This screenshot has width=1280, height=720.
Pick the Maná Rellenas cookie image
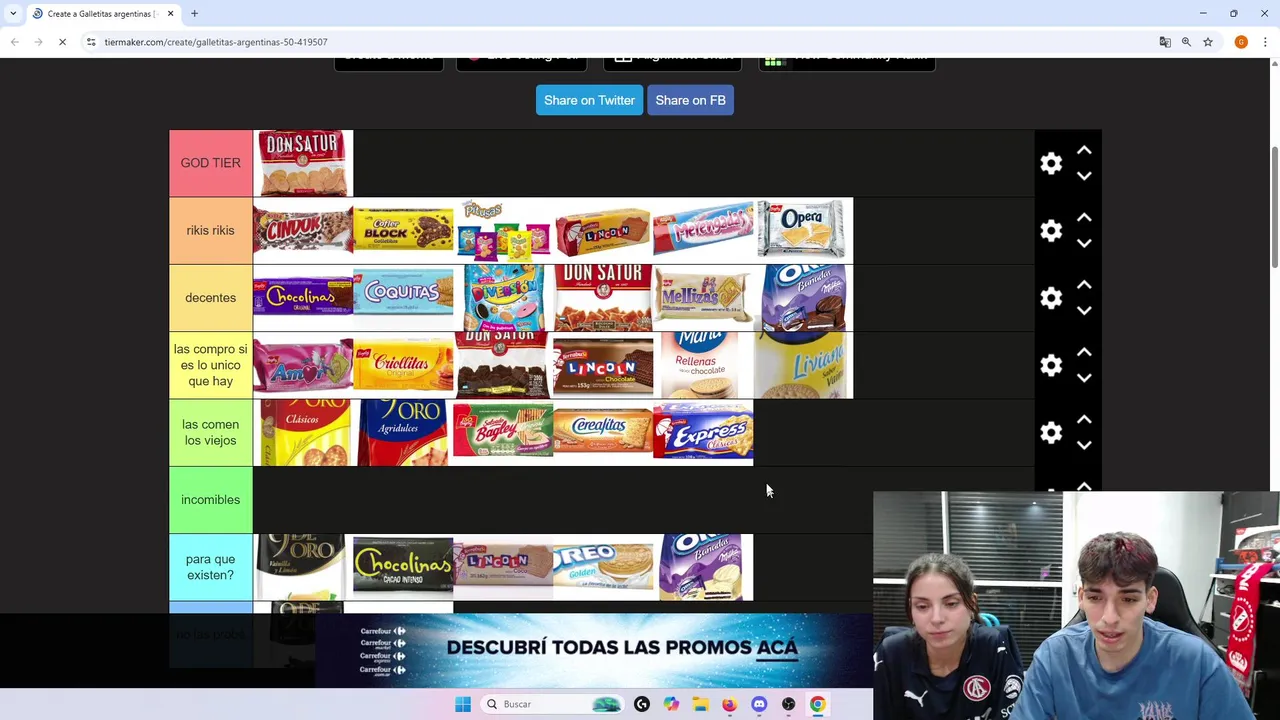click(x=703, y=365)
